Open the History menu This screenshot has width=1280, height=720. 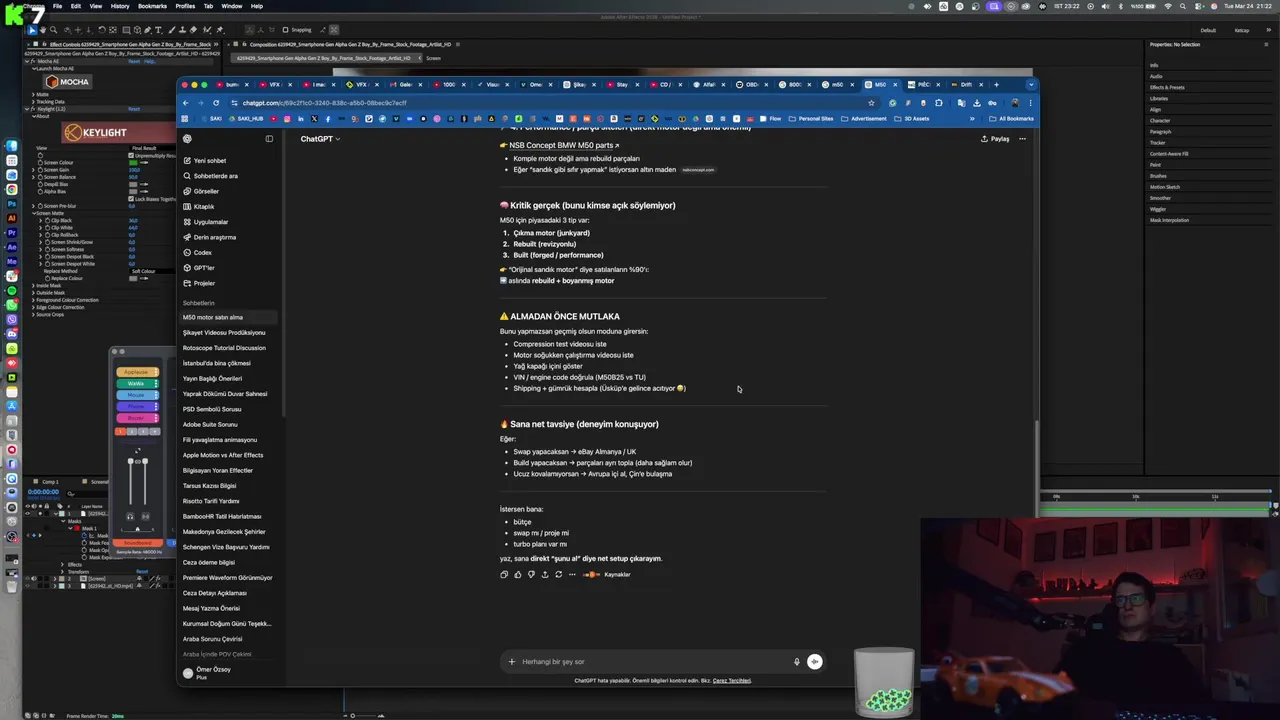[x=119, y=6]
